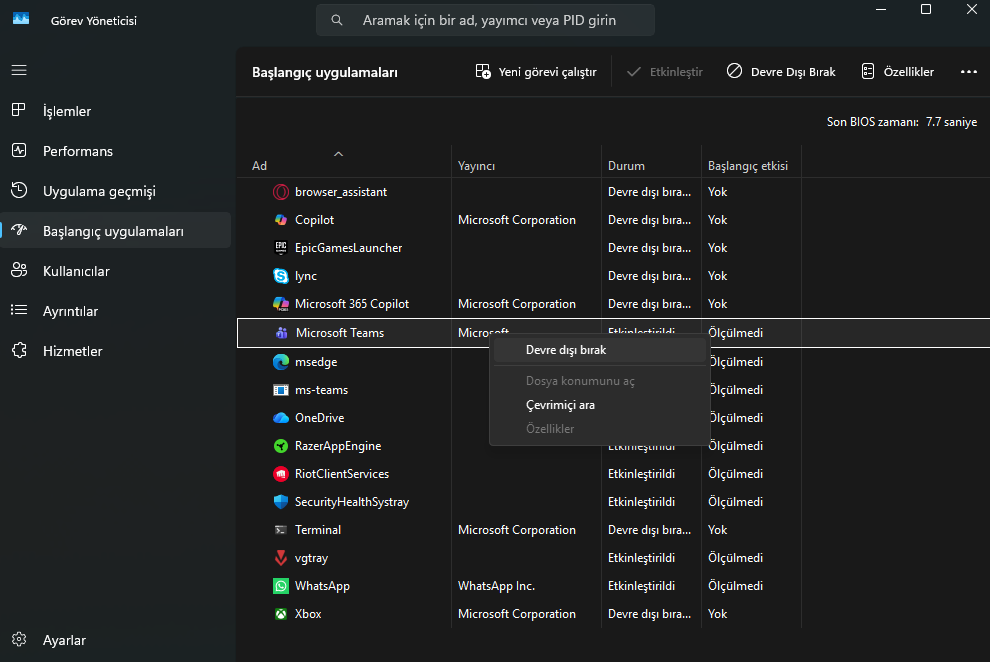990x662 pixels.
Task: Open Ayarlar gear icon
Action: tap(19, 640)
